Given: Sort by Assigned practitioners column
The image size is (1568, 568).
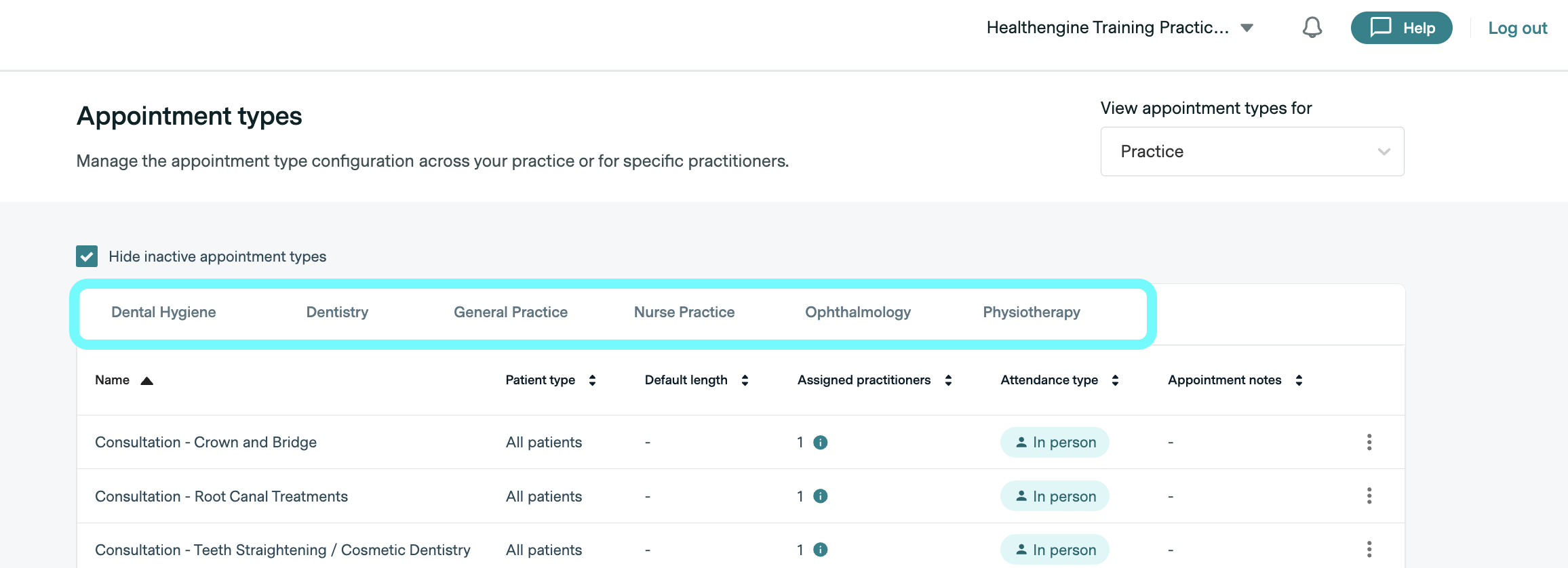Looking at the screenshot, I should click(x=948, y=380).
